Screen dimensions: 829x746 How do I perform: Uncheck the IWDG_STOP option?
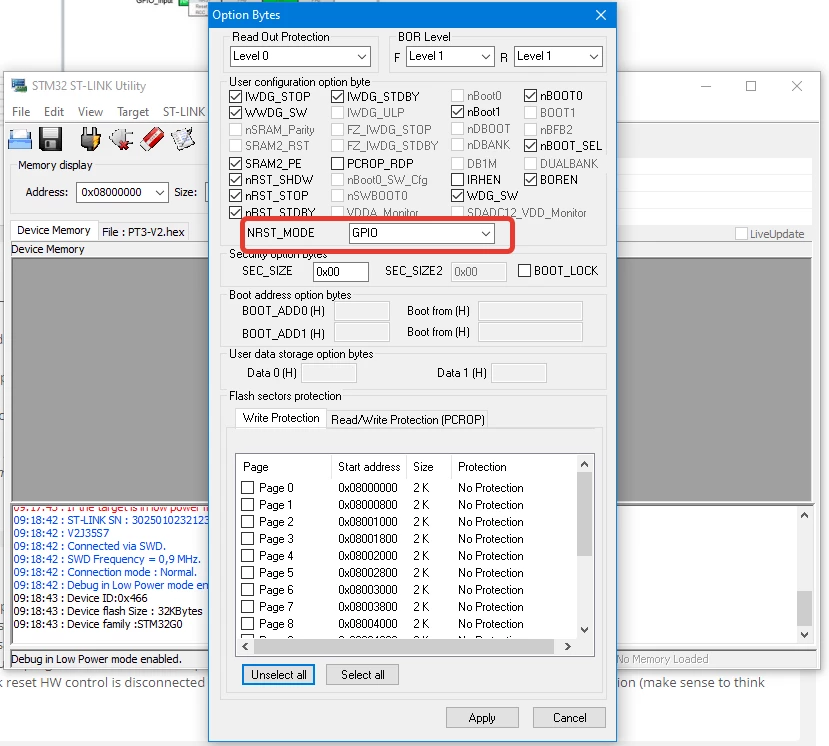pos(236,97)
